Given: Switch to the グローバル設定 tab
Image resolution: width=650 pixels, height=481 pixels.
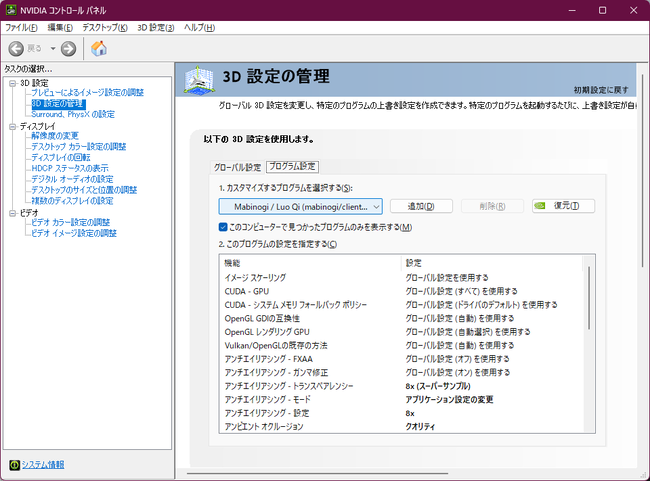Looking at the screenshot, I should pyautogui.click(x=237, y=167).
